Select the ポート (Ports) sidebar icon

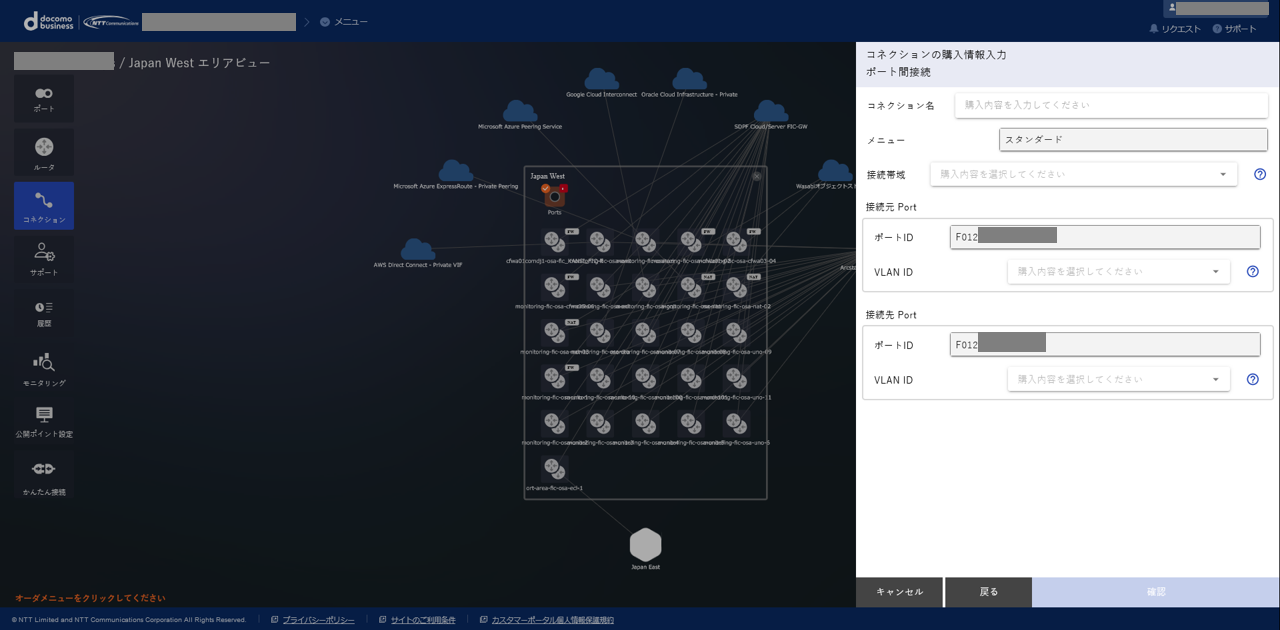tap(42, 98)
